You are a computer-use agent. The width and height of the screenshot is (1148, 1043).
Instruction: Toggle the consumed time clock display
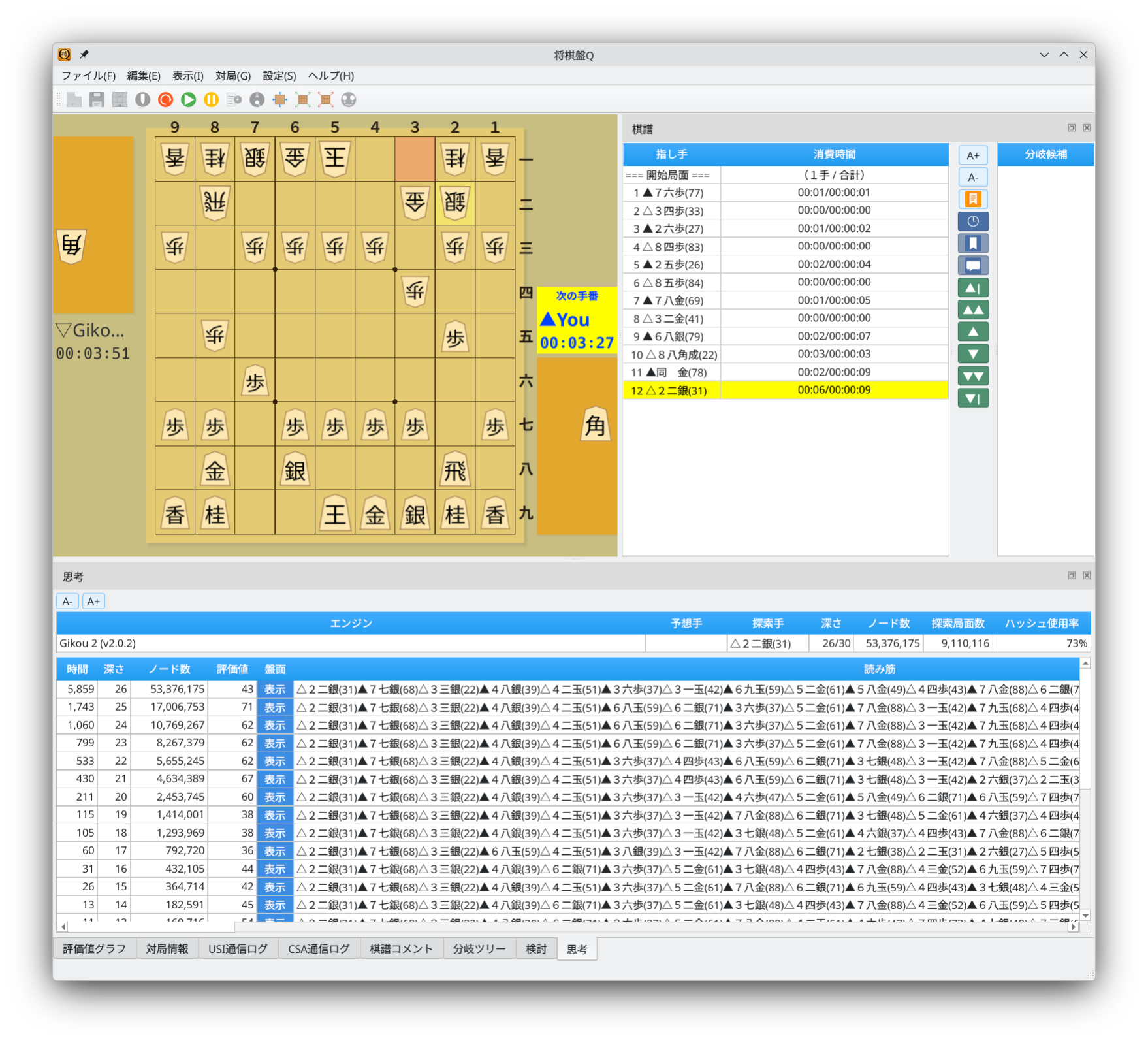pos(973,221)
